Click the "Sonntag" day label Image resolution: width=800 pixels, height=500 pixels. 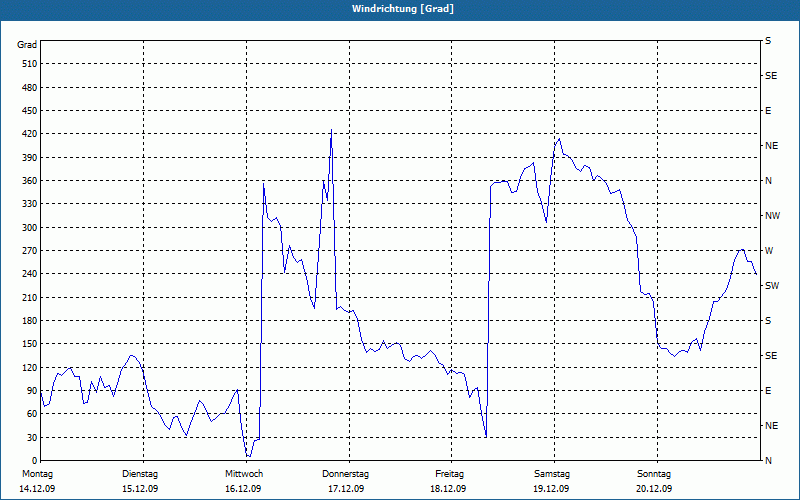654,474
